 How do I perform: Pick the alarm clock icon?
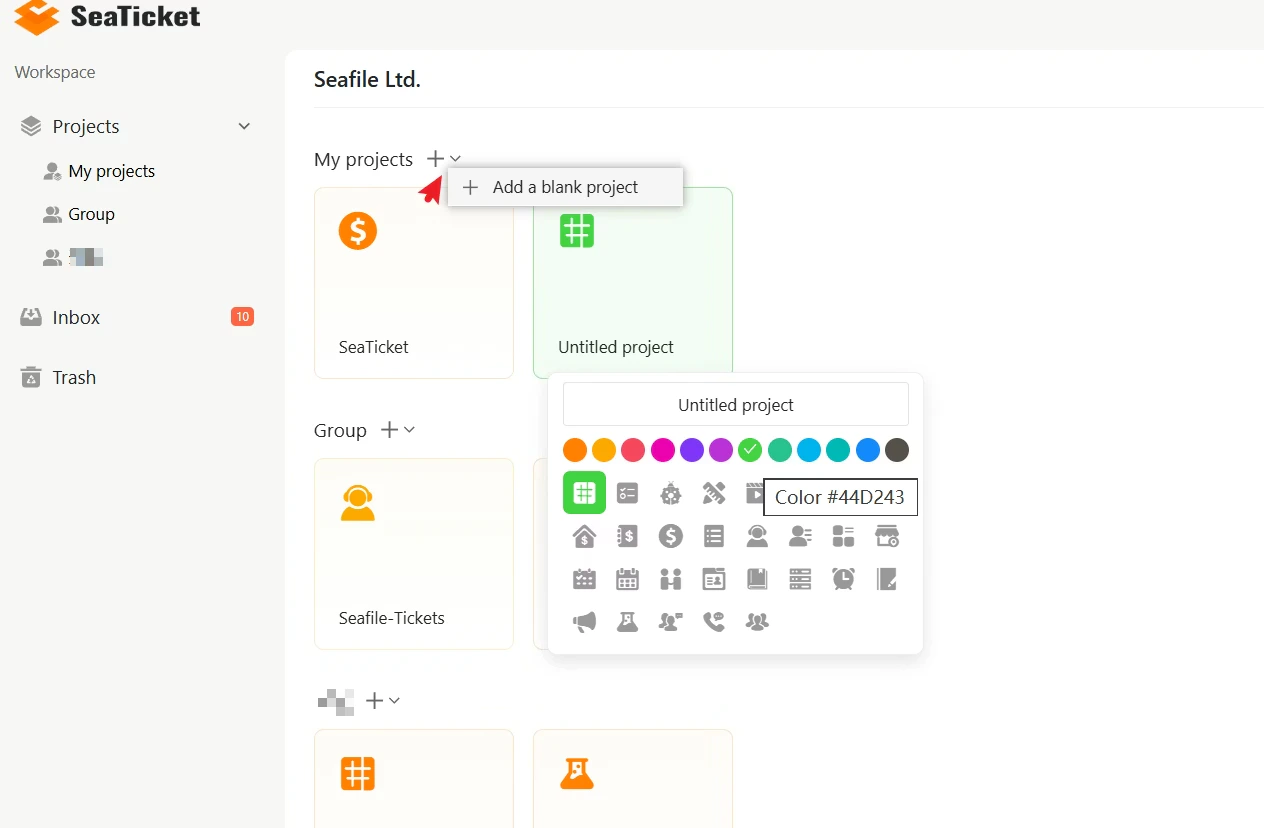coord(844,578)
